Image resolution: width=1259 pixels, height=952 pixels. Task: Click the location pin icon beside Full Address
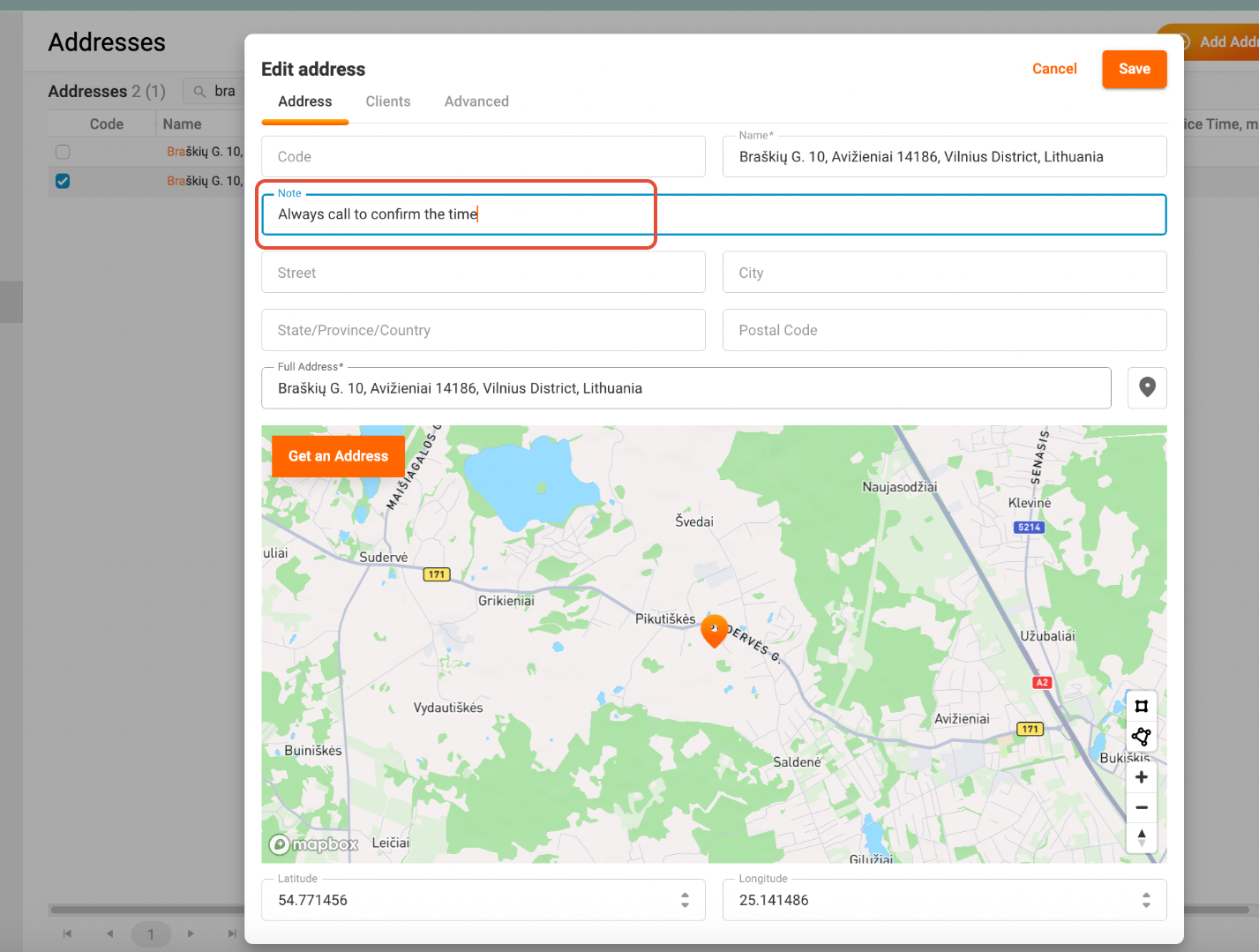point(1147,387)
